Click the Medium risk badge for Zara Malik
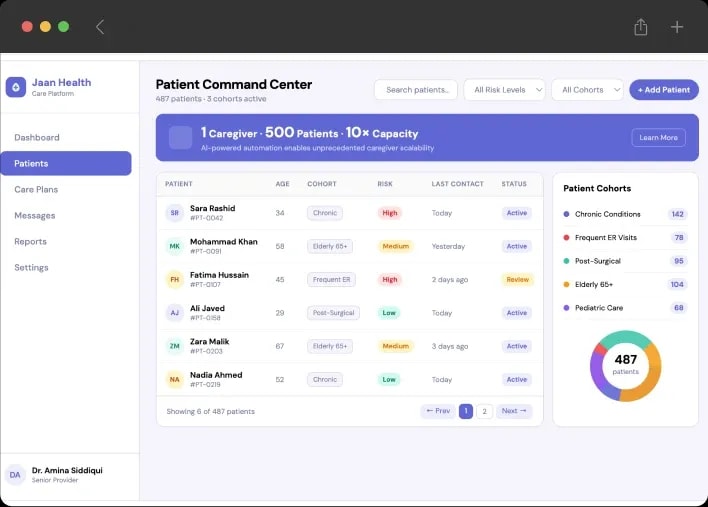Screen dimensions: 708x507 click(x=396, y=346)
